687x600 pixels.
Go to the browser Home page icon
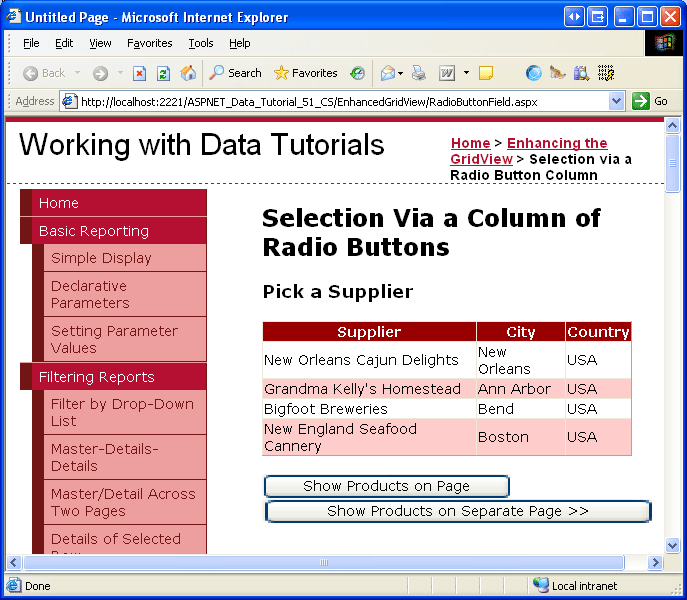click(x=188, y=73)
